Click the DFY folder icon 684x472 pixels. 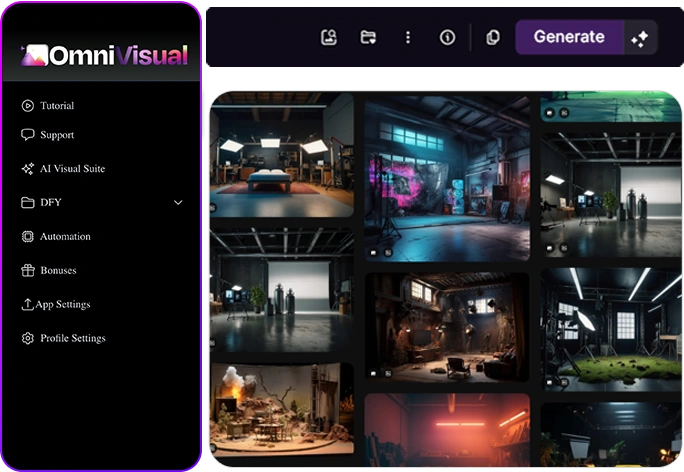tap(27, 202)
